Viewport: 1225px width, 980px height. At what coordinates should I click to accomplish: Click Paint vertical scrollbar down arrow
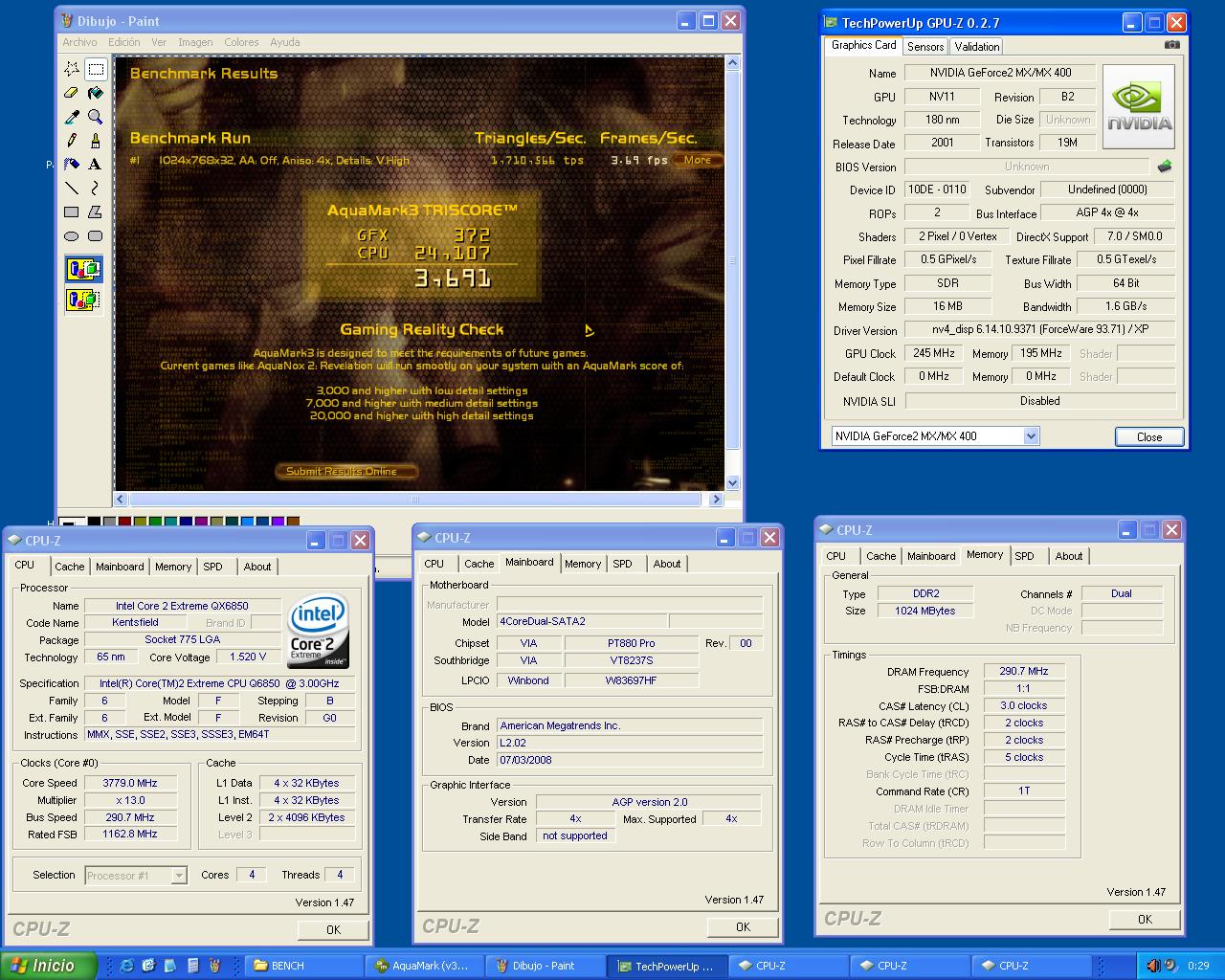[x=732, y=482]
